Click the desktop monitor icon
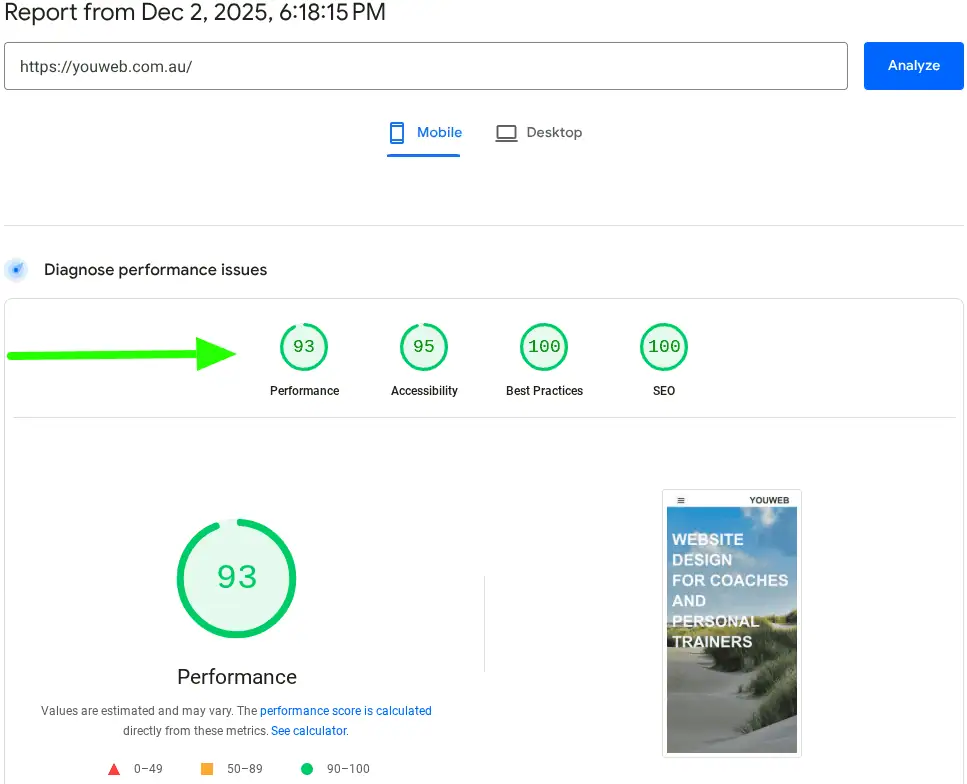Screen dimensions: 967x784 [507, 133]
